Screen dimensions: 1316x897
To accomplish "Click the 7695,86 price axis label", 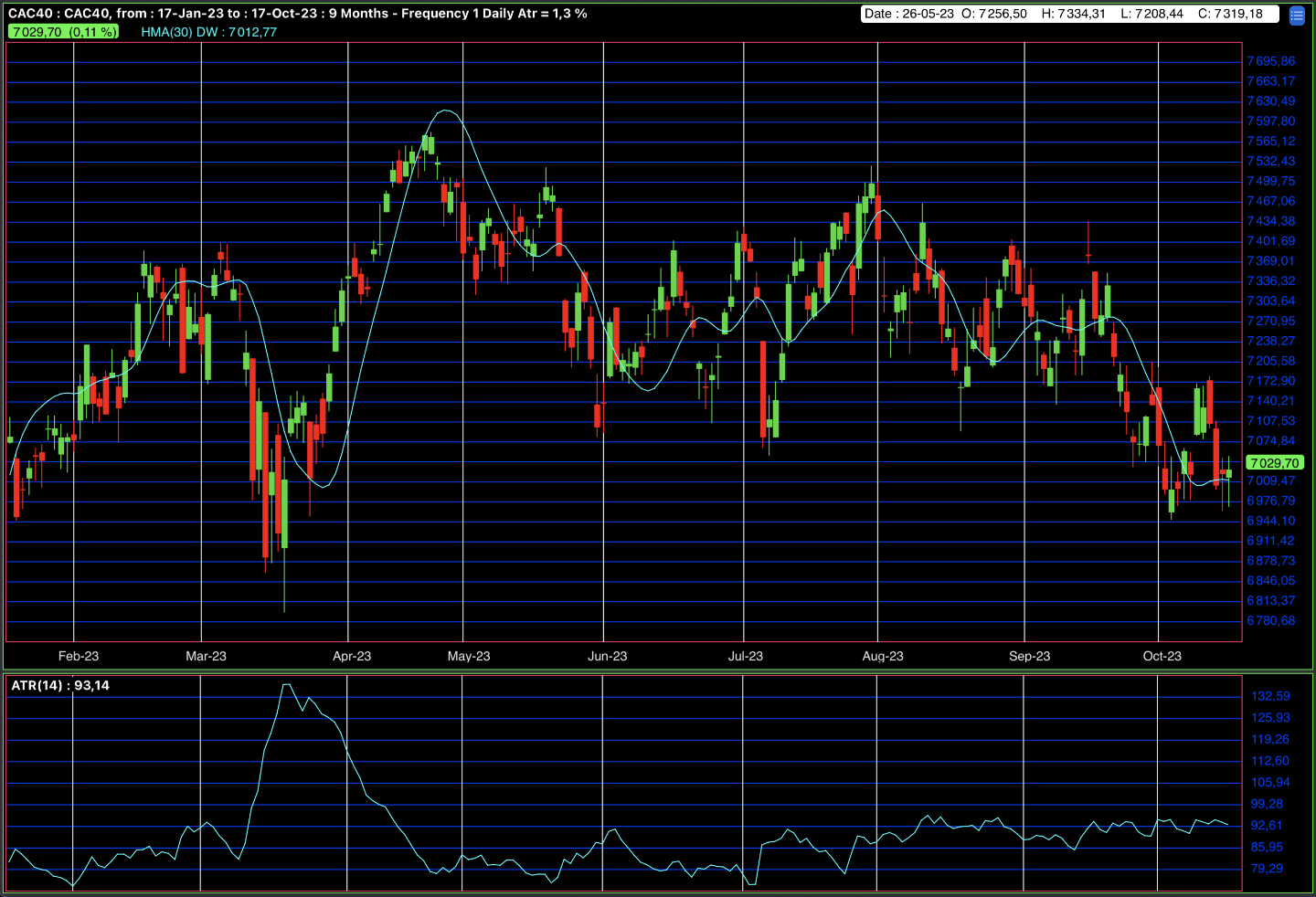I will [1271, 61].
